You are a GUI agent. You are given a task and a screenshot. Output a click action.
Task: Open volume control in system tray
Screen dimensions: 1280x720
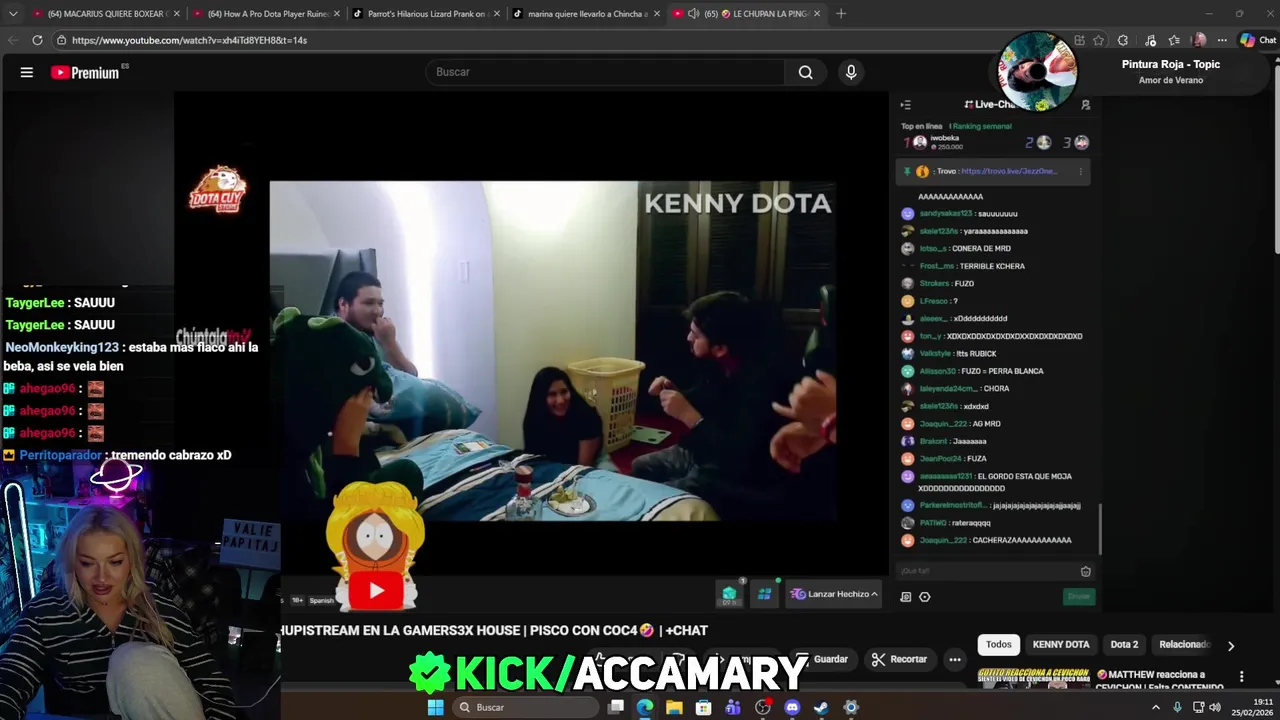pos(1214,707)
